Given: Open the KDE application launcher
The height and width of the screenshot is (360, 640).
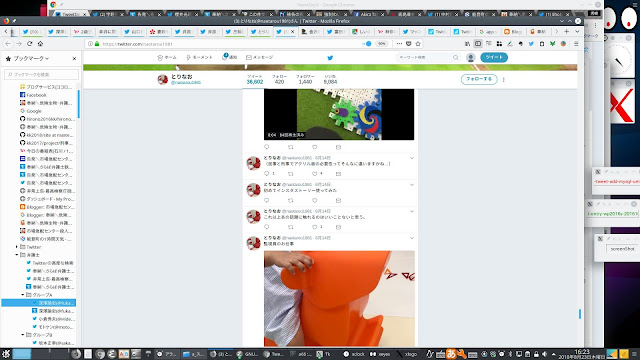Looking at the screenshot, I should point(6,354).
